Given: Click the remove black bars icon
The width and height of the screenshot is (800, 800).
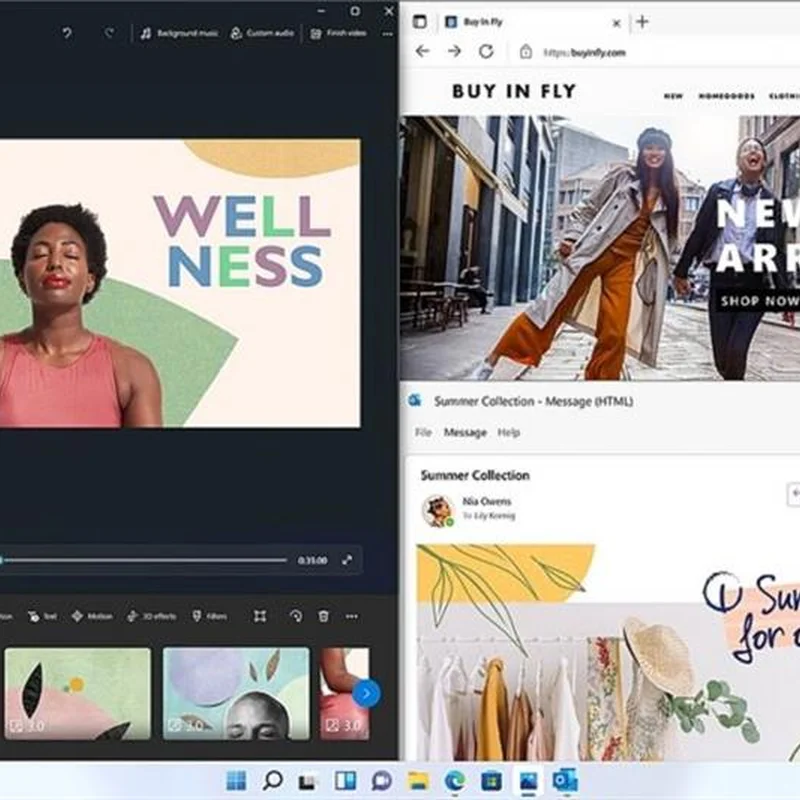Looking at the screenshot, I should [260, 617].
